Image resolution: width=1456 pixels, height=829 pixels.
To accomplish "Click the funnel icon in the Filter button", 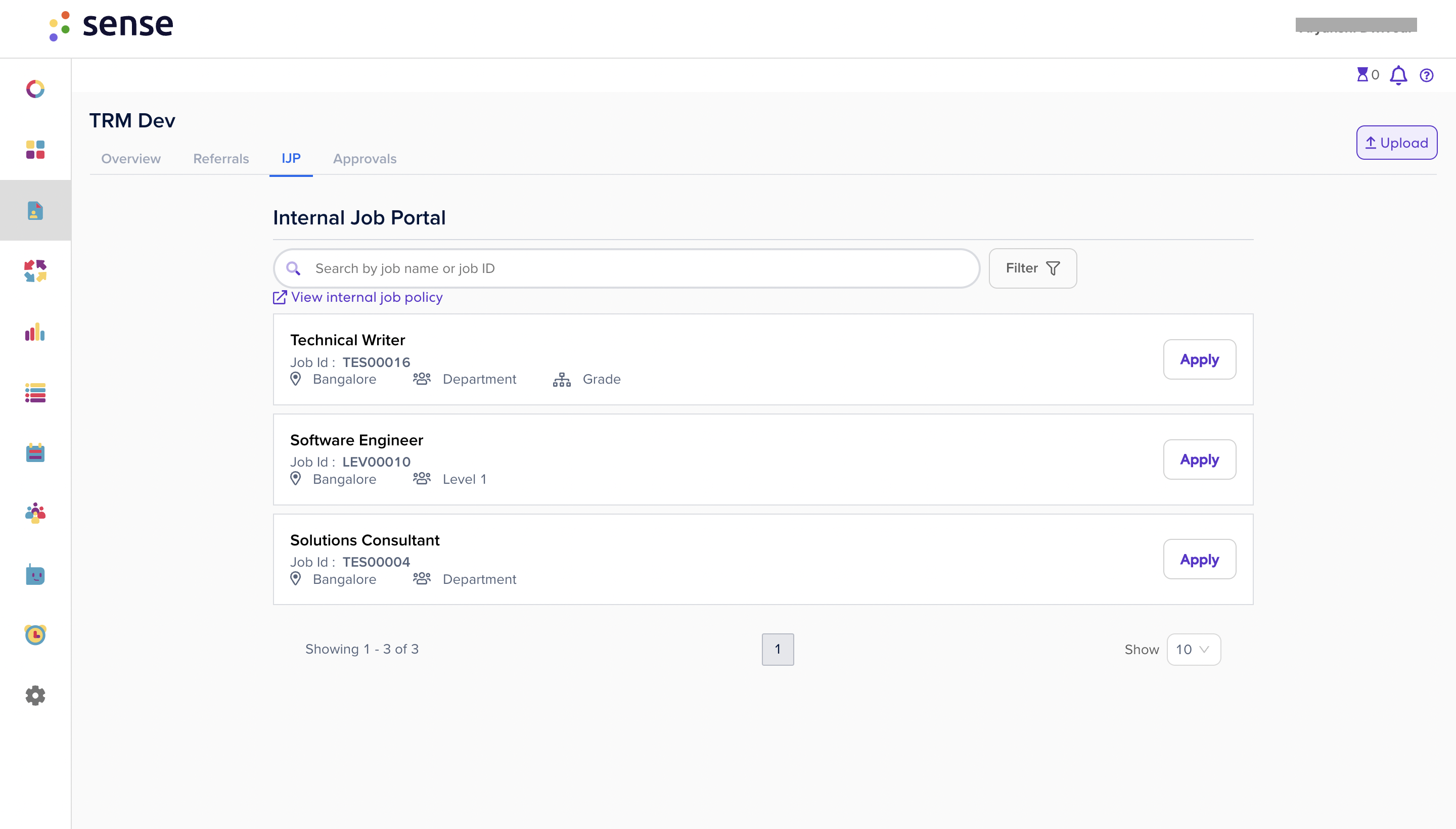I will (x=1053, y=268).
